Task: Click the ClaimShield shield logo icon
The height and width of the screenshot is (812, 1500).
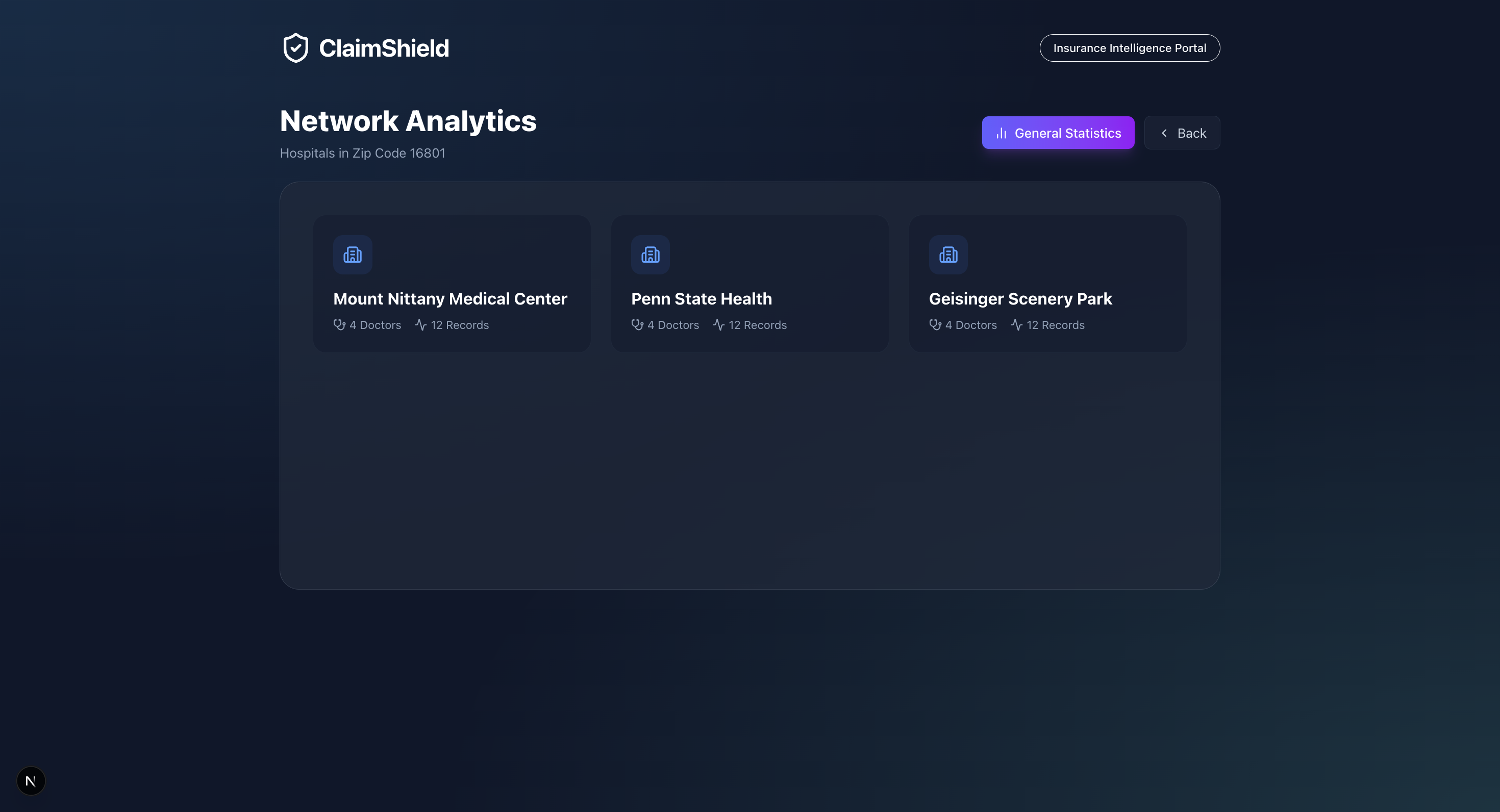Action: 295,48
